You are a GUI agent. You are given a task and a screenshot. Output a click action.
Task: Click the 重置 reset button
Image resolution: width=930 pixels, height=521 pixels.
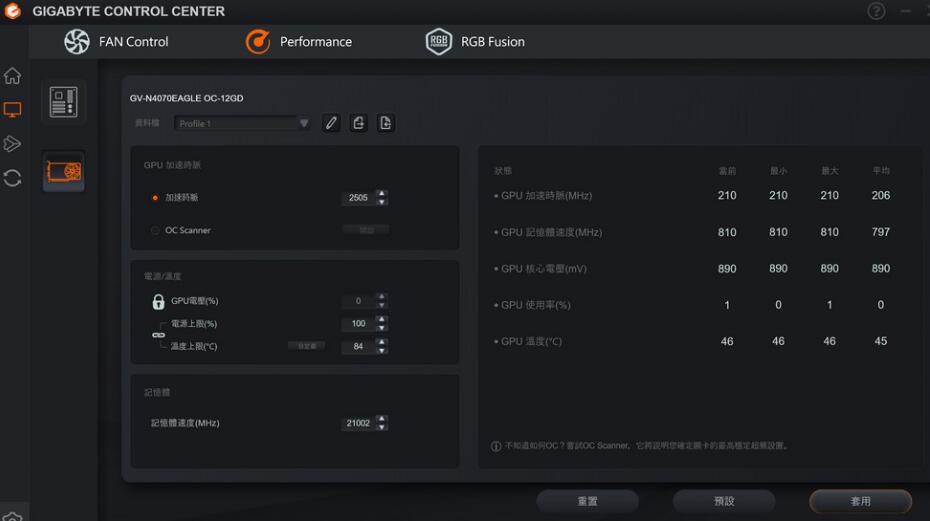587,501
